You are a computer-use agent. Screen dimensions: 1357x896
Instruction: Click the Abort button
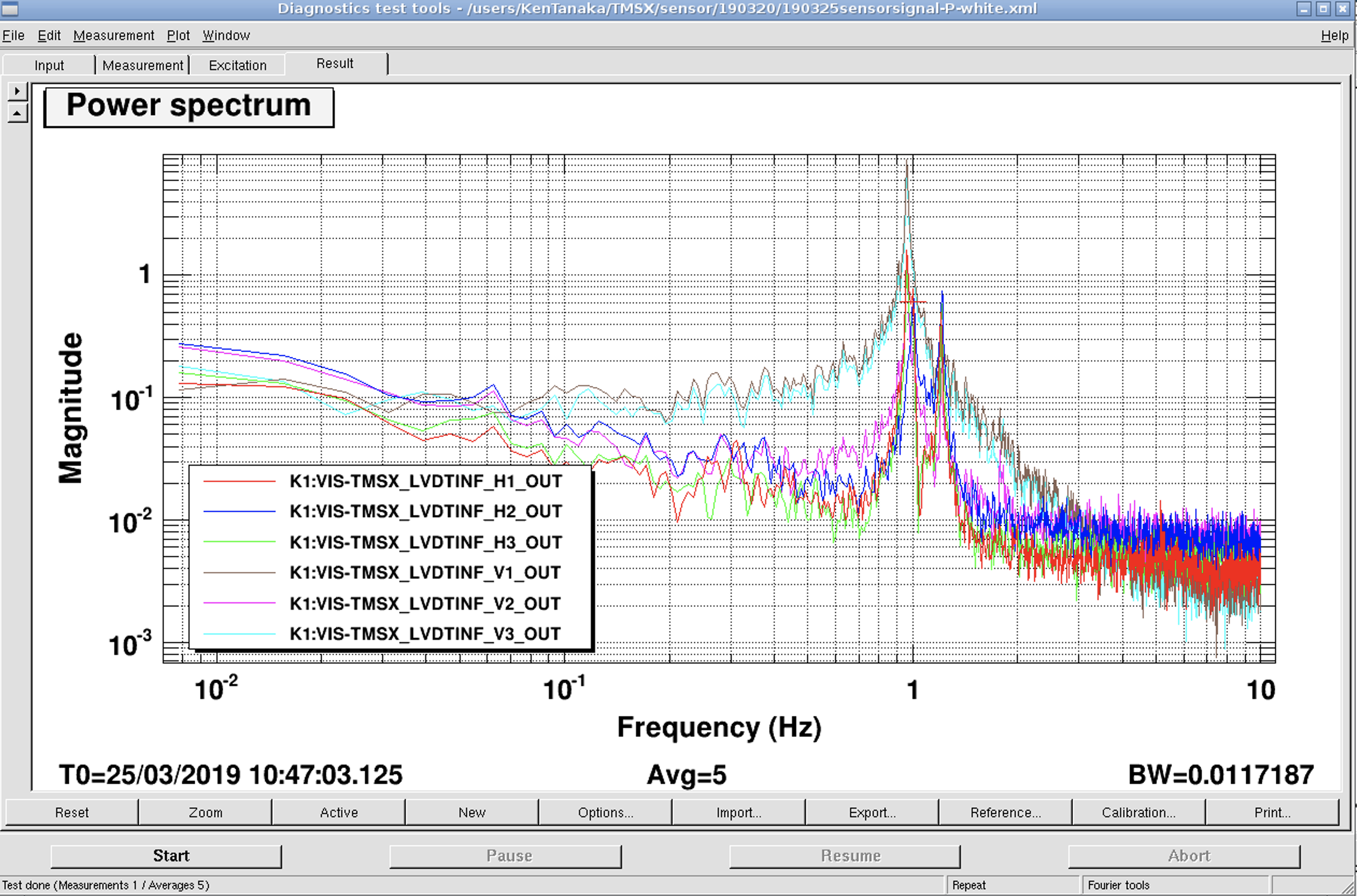(x=1184, y=856)
